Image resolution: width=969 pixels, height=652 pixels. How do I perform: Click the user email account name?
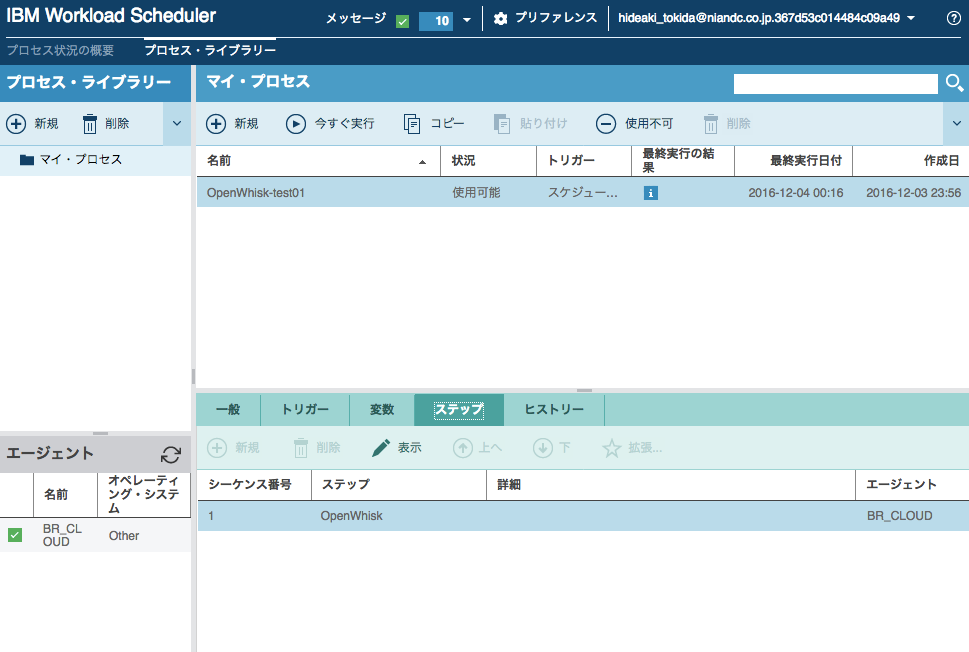[x=759, y=19]
